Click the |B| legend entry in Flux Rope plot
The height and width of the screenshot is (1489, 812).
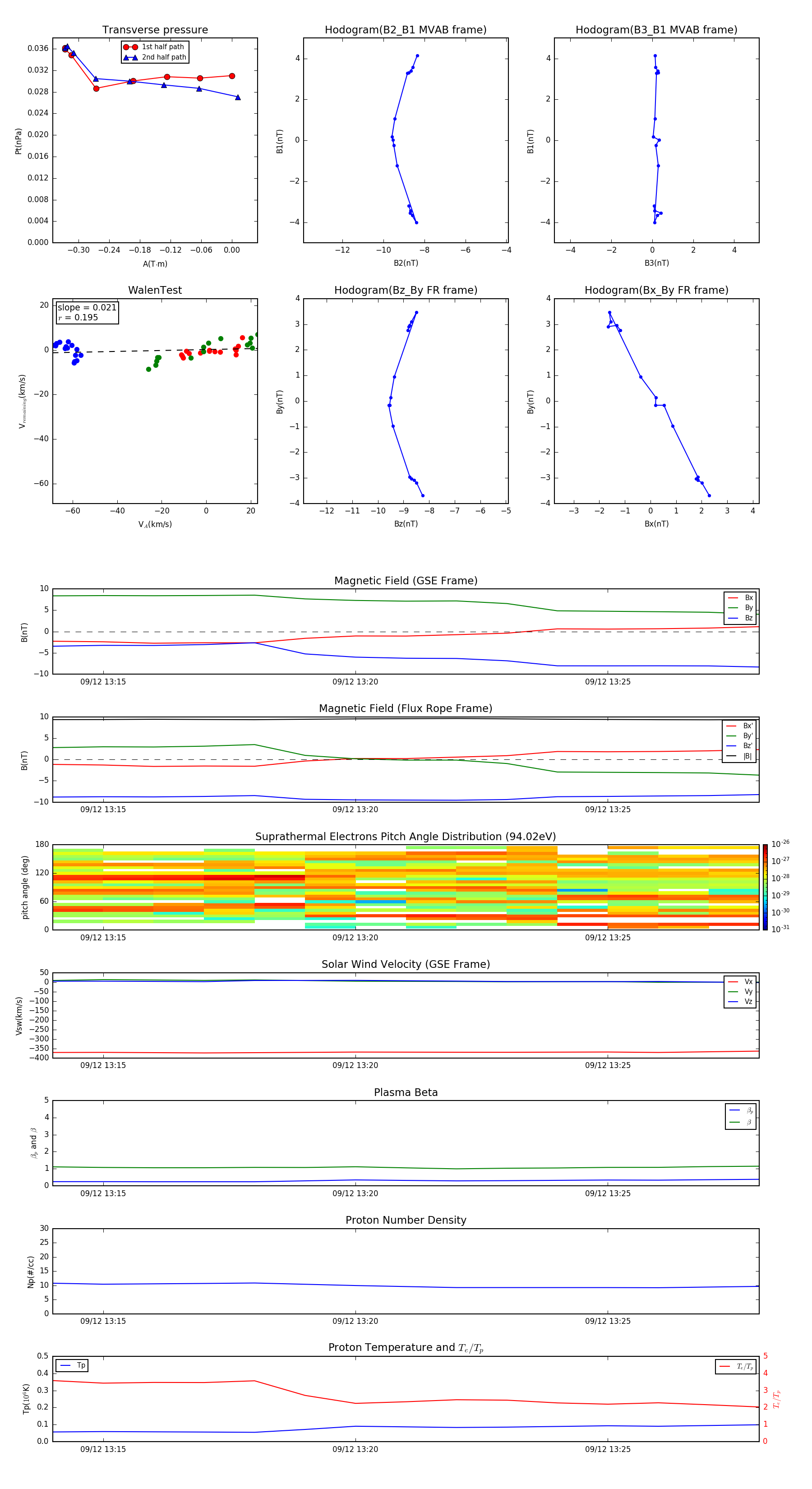click(739, 756)
